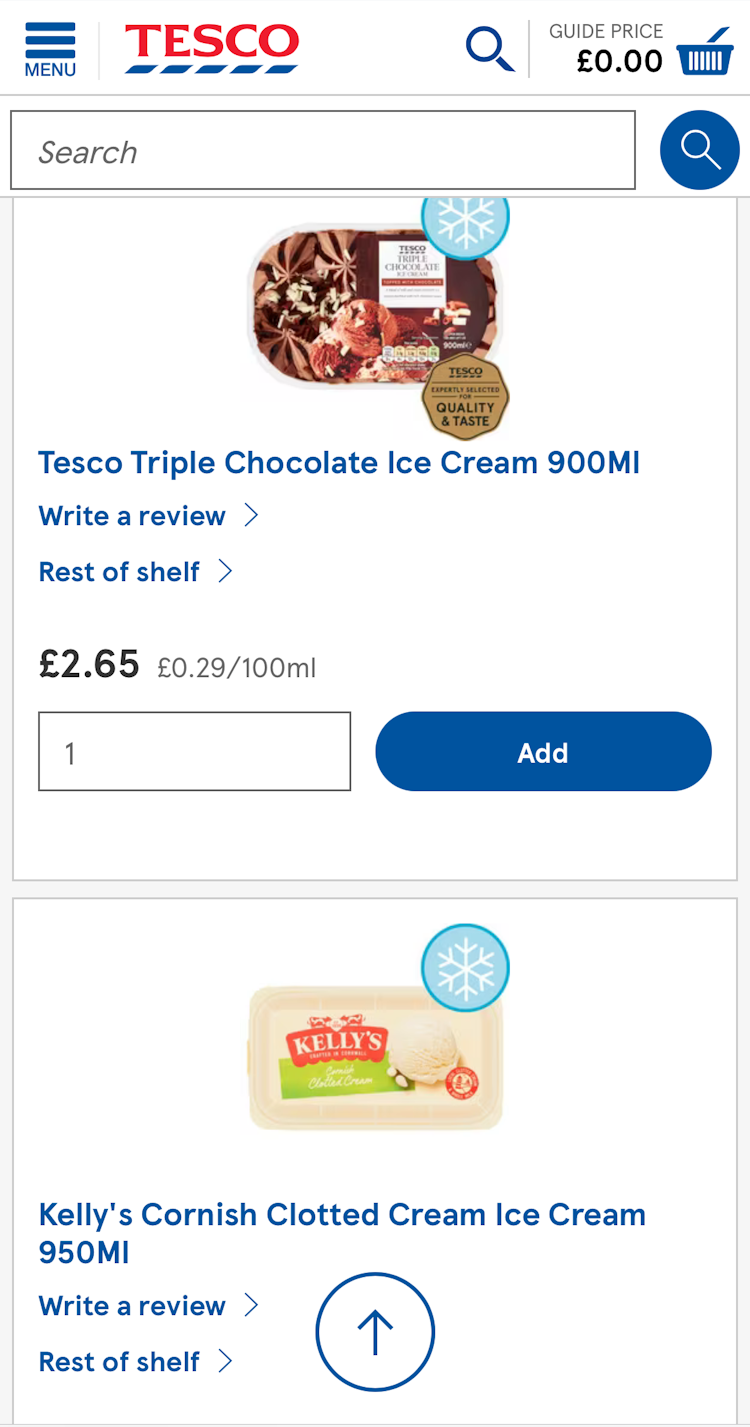
Task: Open the basket icon
Action: [712, 52]
